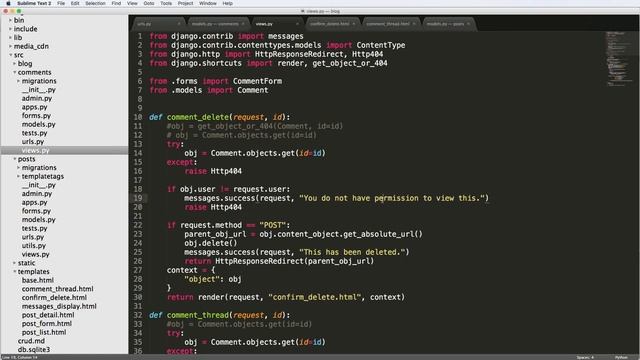Open utils.py in the posts folder
This screenshot has width=640, height=360.
point(34,246)
